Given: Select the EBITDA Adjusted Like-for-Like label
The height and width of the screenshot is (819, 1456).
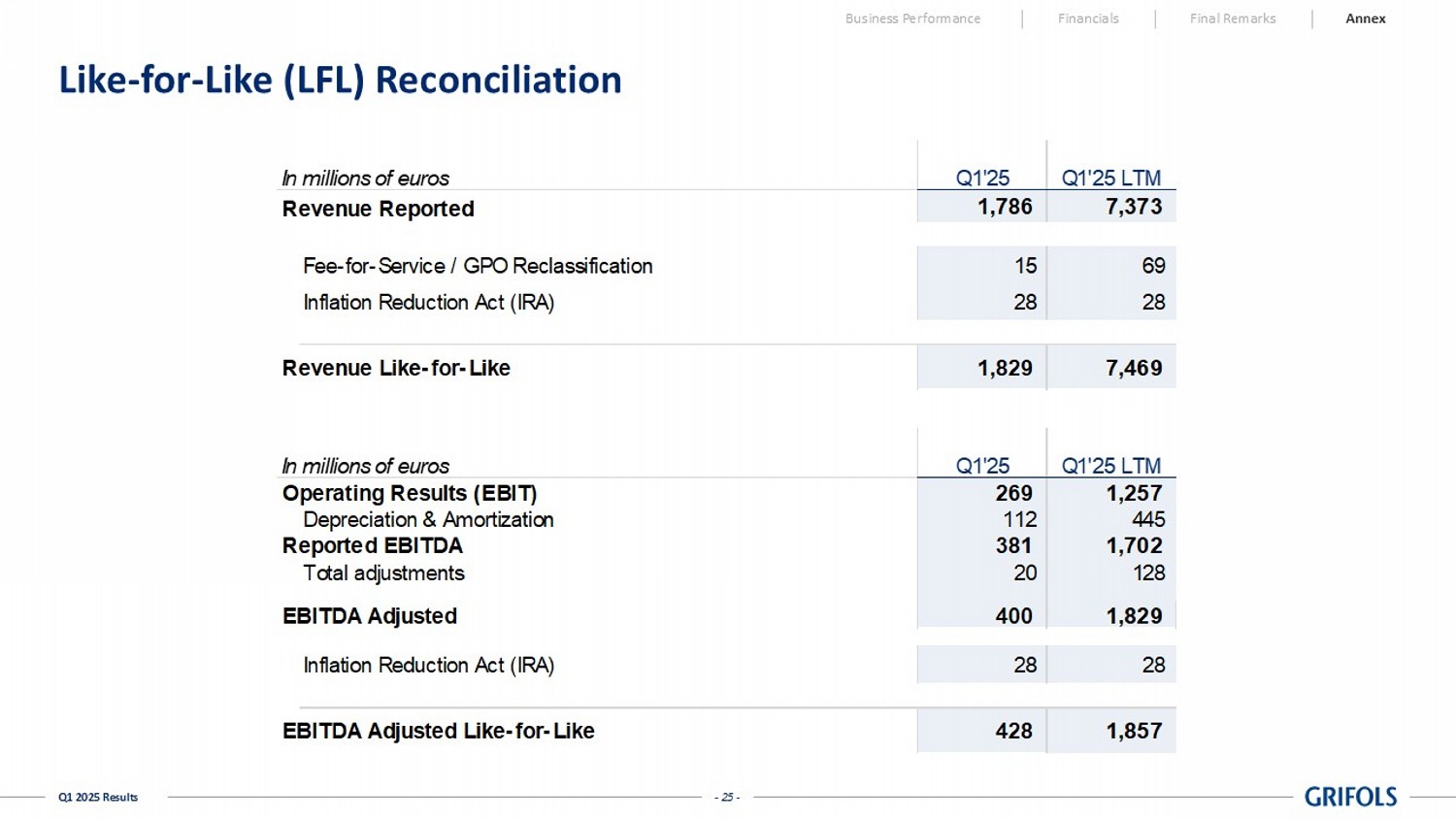Looking at the screenshot, I should [x=438, y=731].
